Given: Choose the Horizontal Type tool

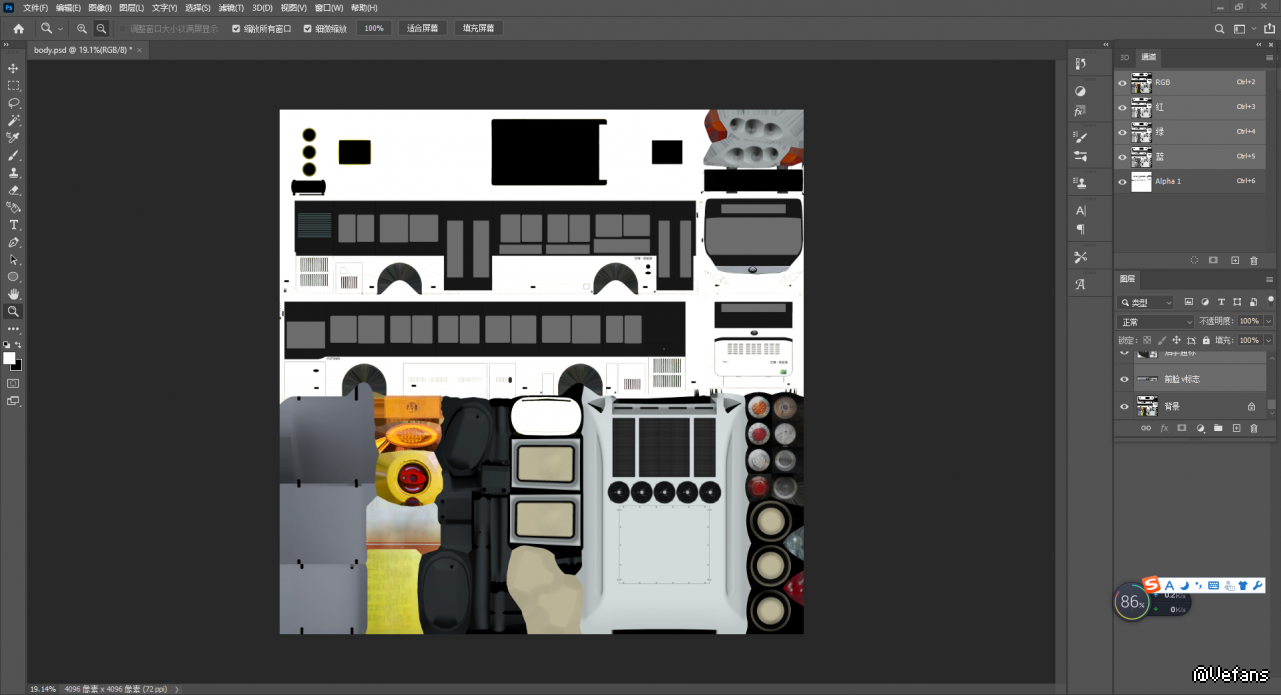Looking at the screenshot, I should 13,225.
